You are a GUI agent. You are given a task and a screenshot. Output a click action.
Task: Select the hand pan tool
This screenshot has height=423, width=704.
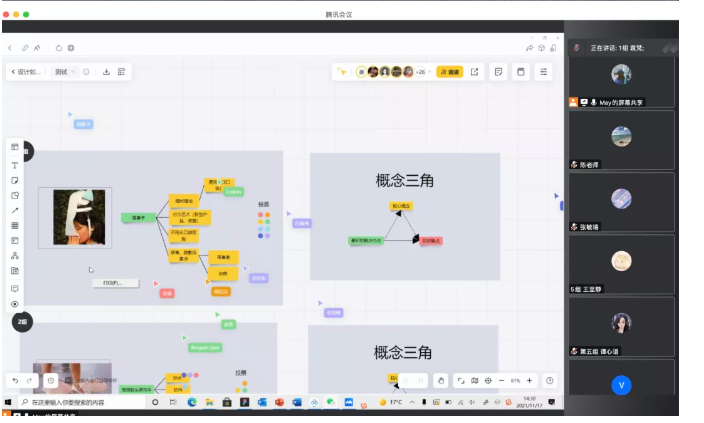[x=440, y=381]
